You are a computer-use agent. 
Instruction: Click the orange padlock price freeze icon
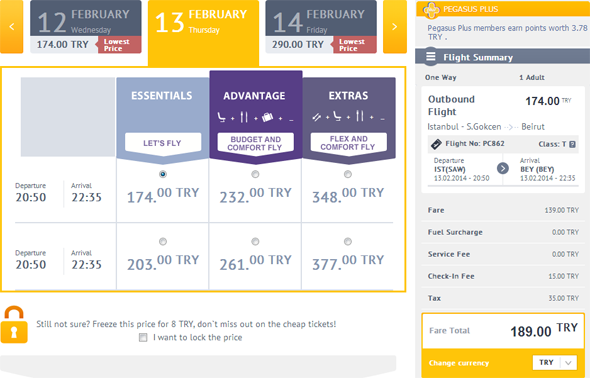pyautogui.click(x=14, y=325)
